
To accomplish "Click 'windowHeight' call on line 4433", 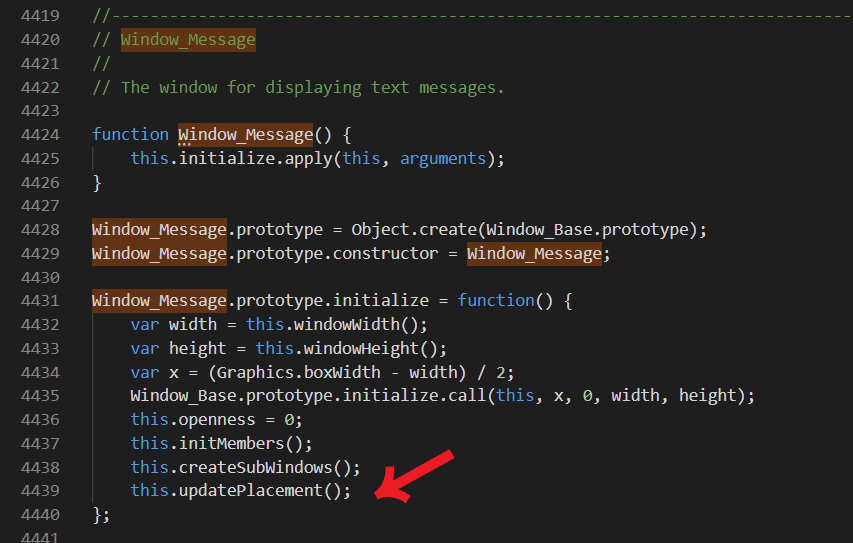I will click(x=361, y=348).
